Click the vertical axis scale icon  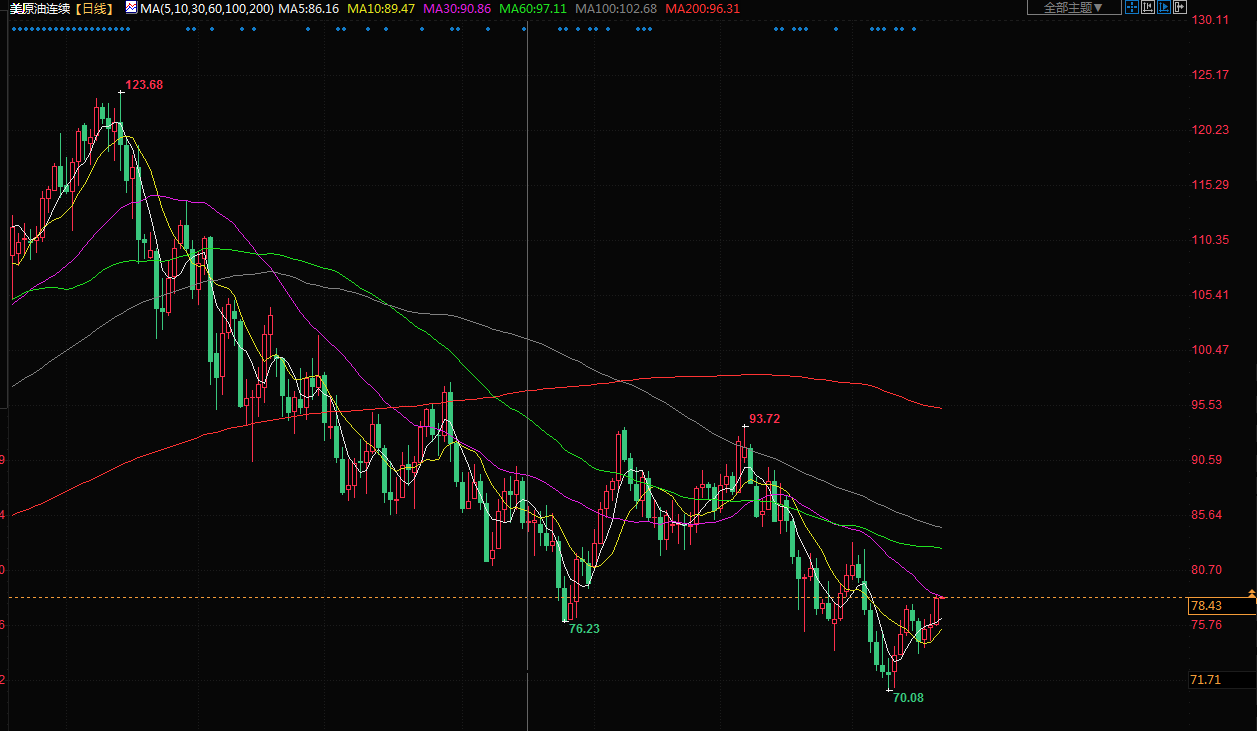click(x=1148, y=8)
